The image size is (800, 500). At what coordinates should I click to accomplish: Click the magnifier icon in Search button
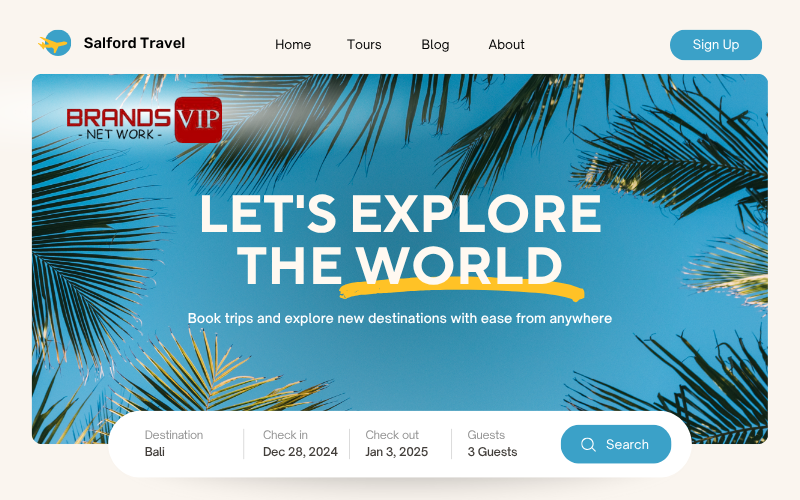[x=588, y=444]
